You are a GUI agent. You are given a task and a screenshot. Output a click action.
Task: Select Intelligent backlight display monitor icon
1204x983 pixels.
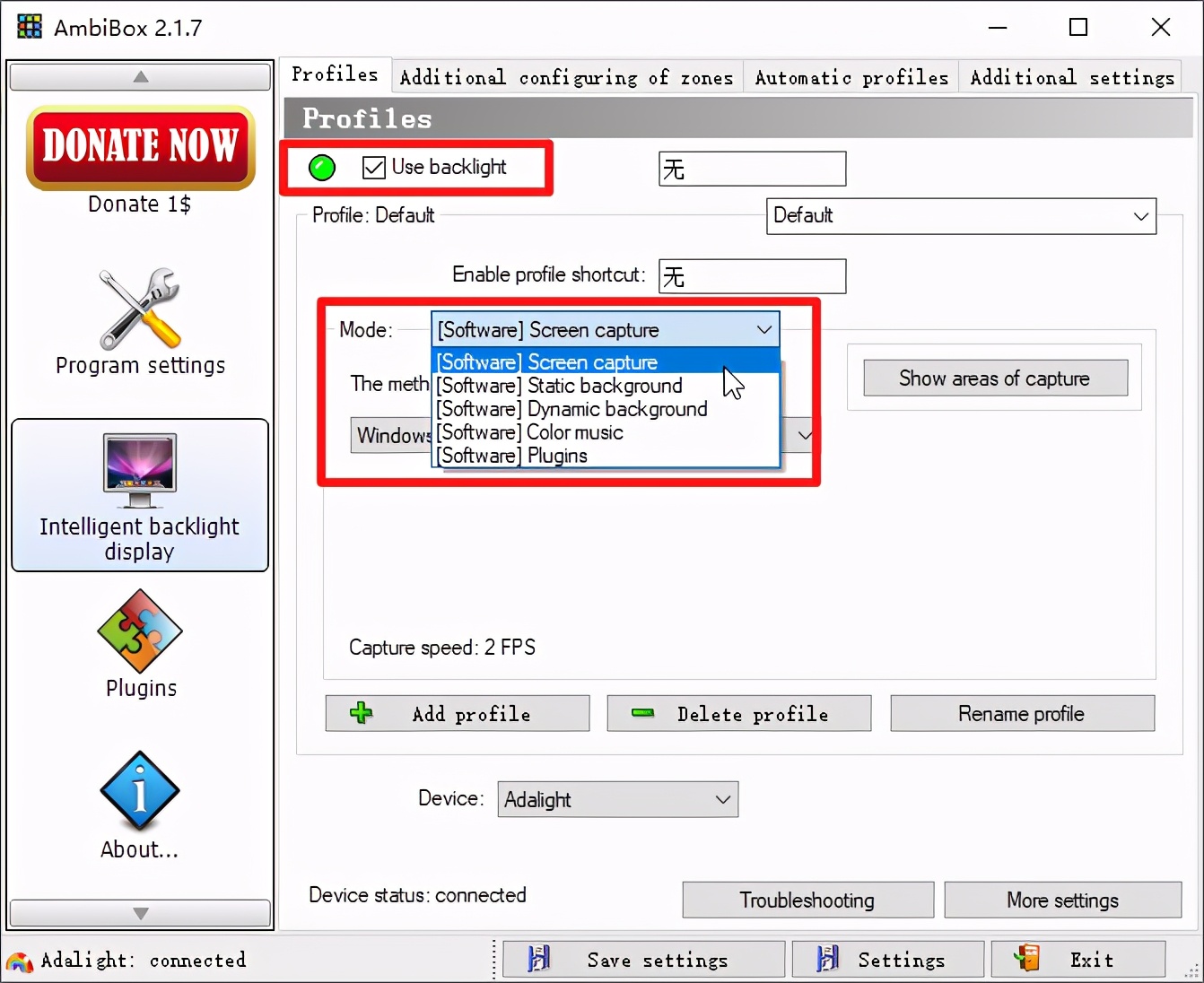[x=140, y=472]
